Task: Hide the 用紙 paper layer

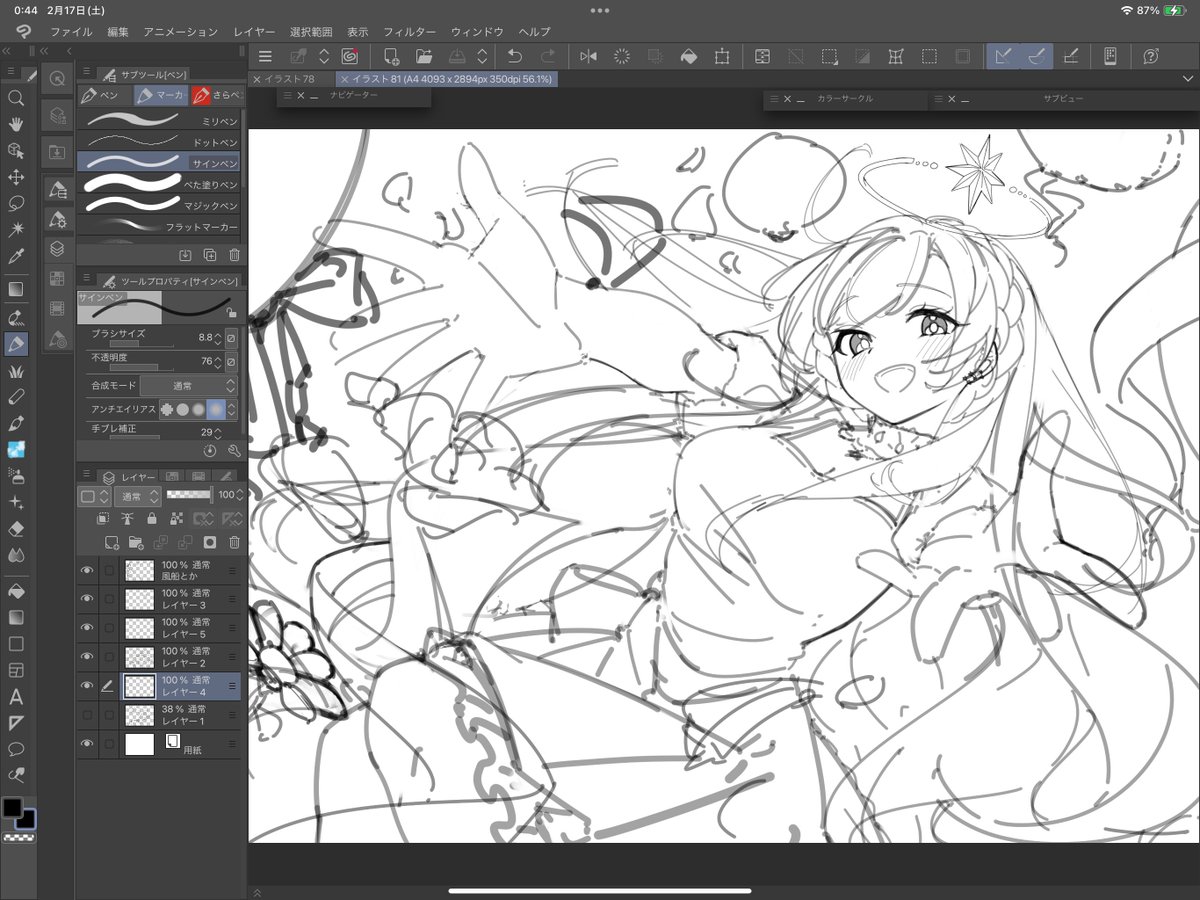Action: coord(87,743)
